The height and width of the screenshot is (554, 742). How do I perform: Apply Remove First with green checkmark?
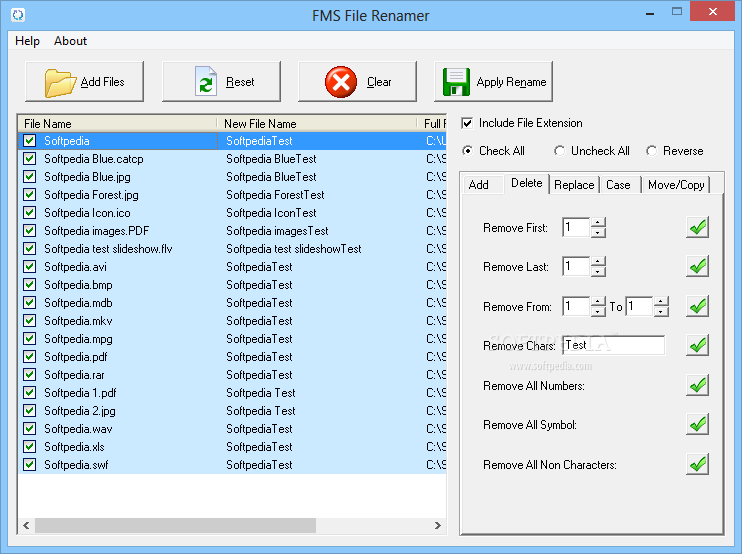[697, 228]
